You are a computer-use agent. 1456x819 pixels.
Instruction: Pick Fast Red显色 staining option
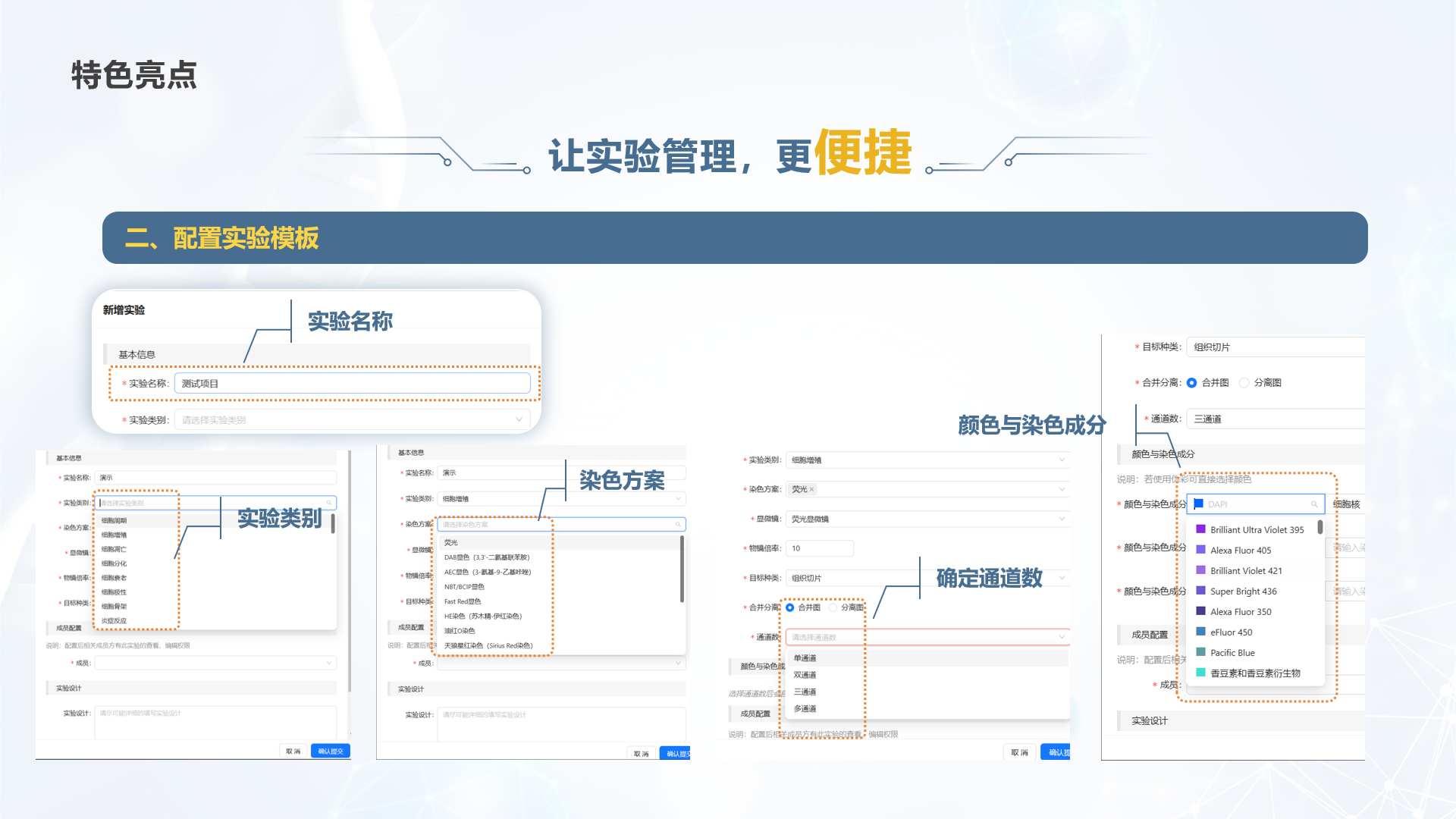pyautogui.click(x=463, y=601)
